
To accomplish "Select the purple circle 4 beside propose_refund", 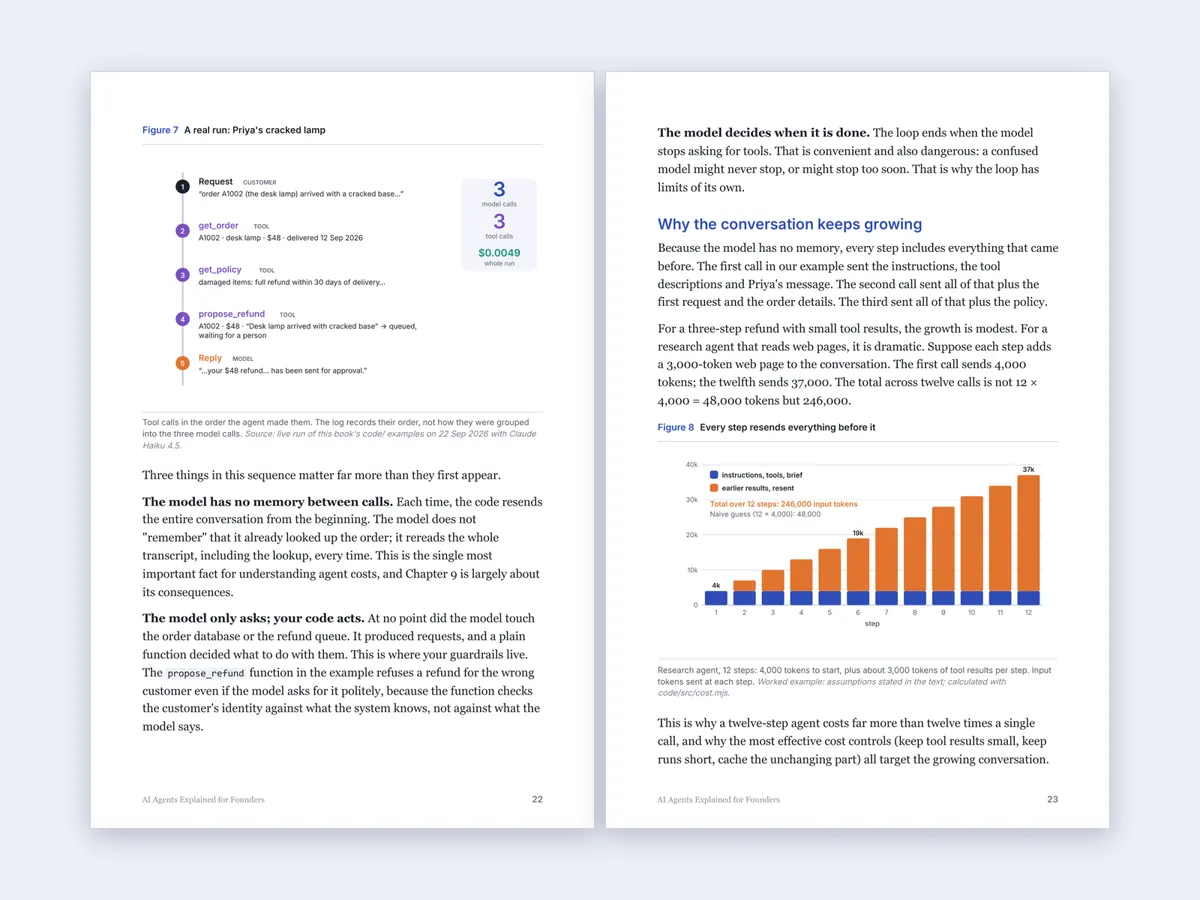I will point(182,319).
